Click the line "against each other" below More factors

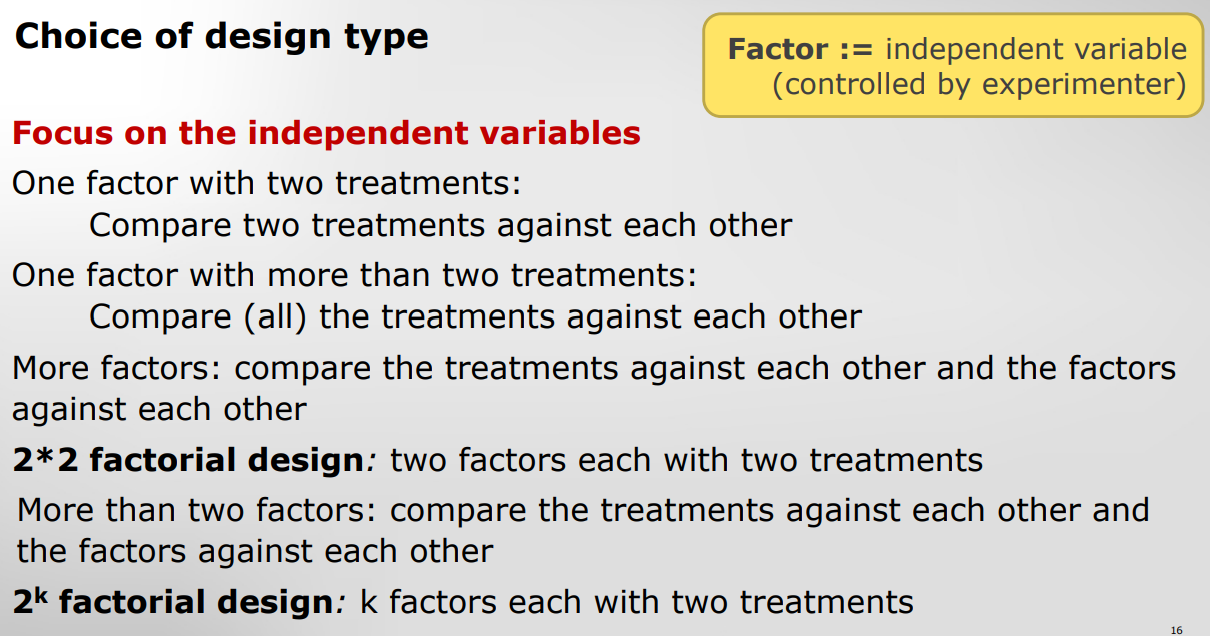pos(159,409)
